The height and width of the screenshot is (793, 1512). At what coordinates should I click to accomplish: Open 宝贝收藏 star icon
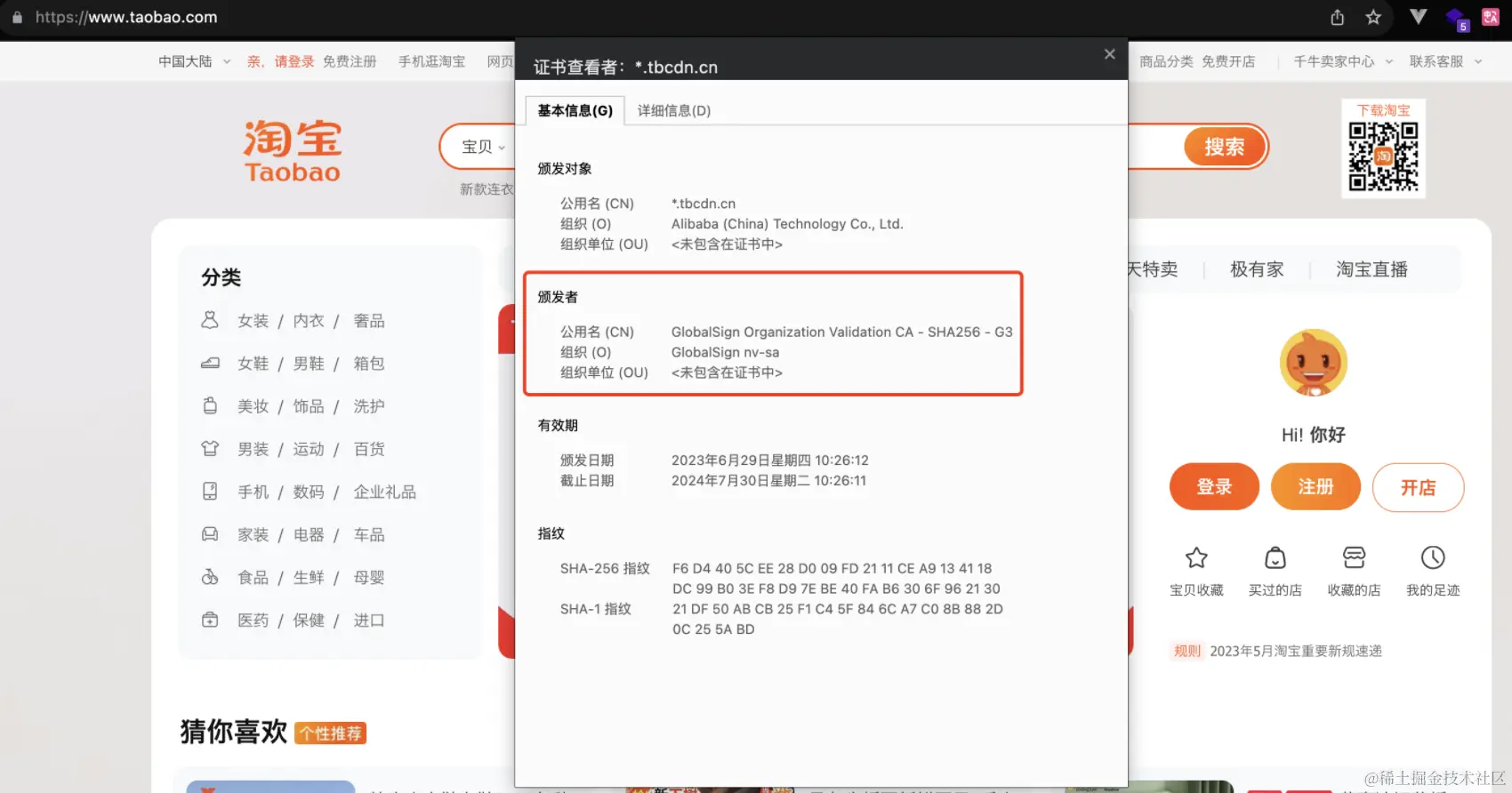[x=1196, y=558]
